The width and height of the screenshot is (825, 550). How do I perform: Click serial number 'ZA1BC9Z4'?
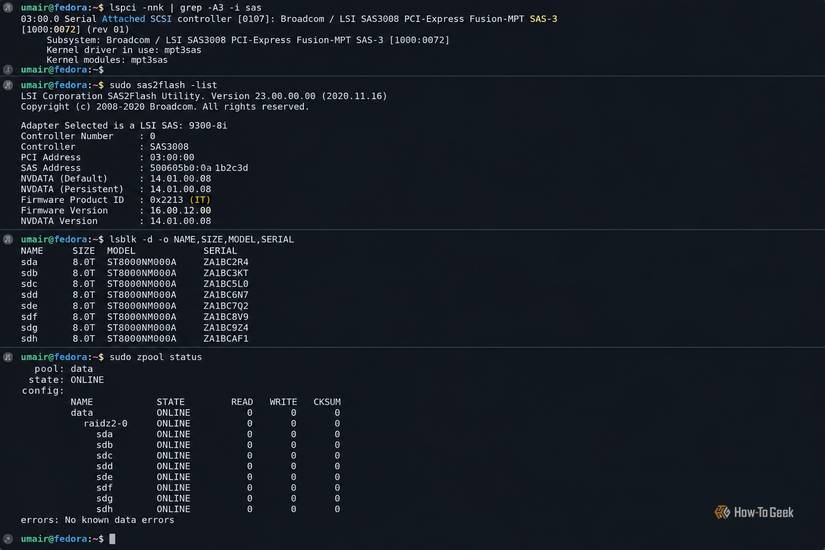(x=226, y=328)
